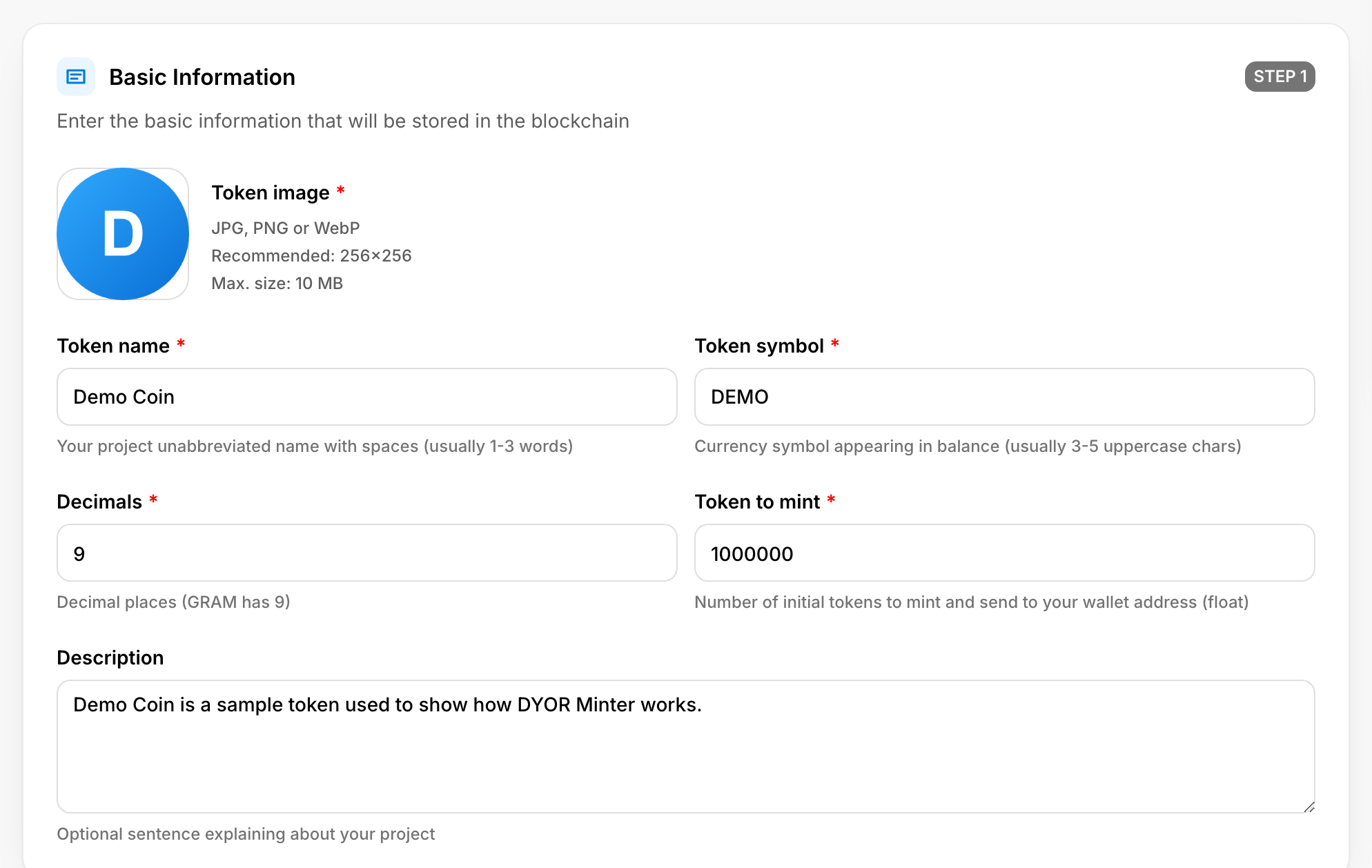Viewport: 1372px width, 868px height.
Task: Click the Decimals label
Action: [x=99, y=502]
